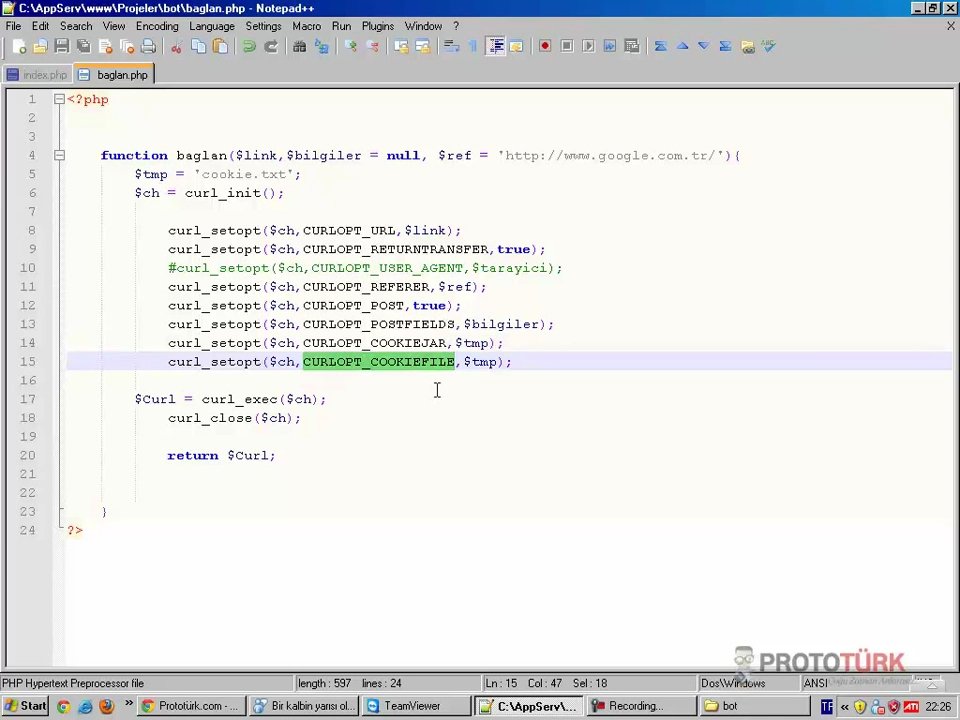Image resolution: width=960 pixels, height=720 pixels.
Task: Open the Replace dialog icon
Action: tap(321, 47)
